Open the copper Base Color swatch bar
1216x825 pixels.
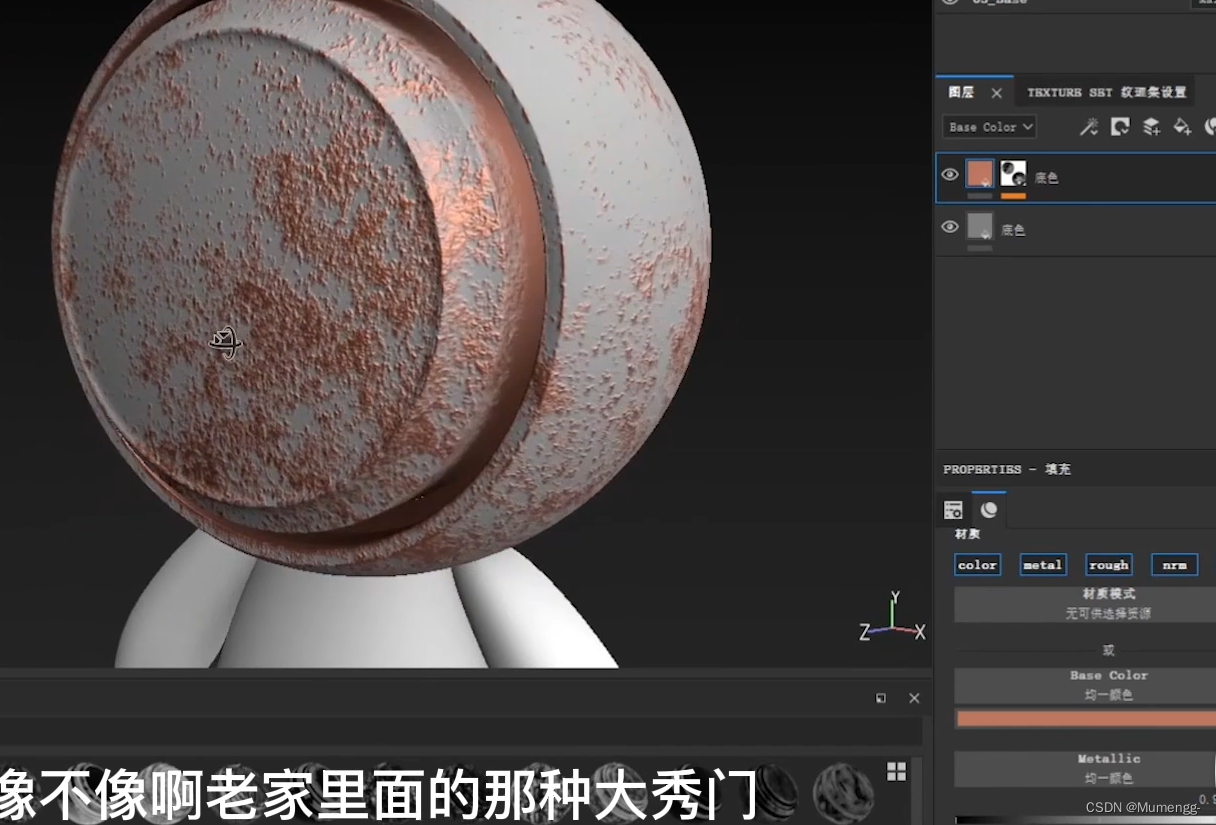(x=1086, y=719)
